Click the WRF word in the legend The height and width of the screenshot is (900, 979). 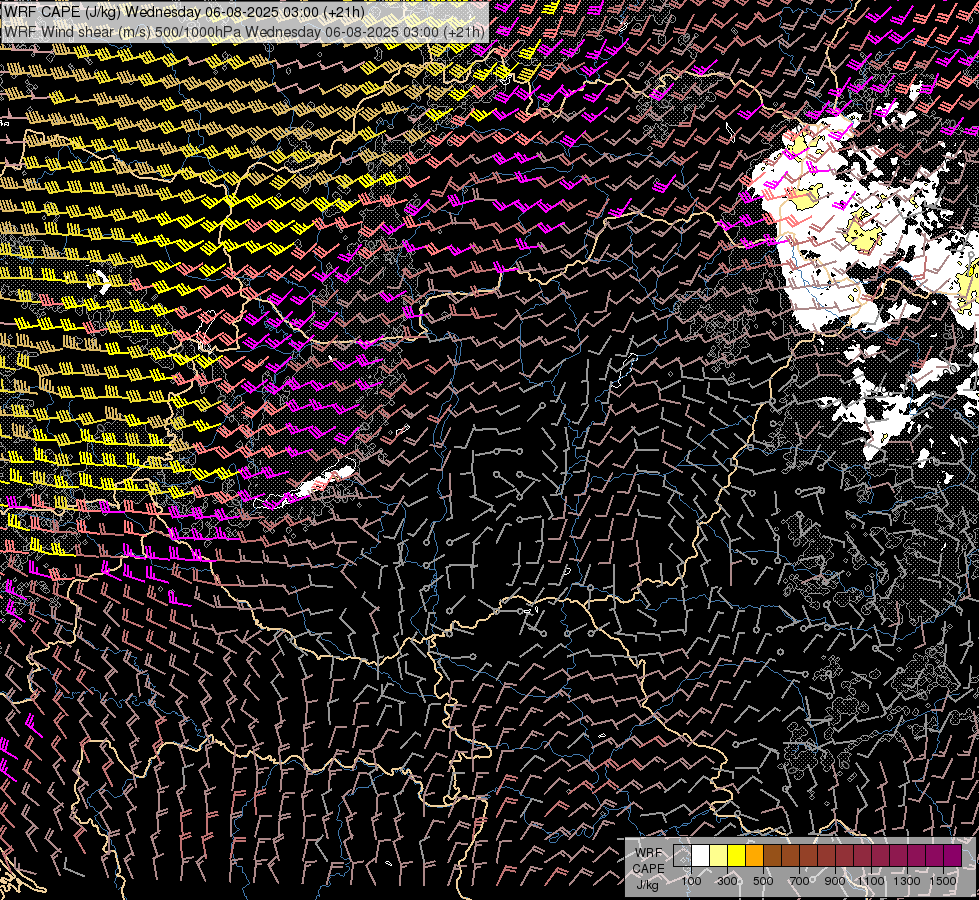(649, 853)
